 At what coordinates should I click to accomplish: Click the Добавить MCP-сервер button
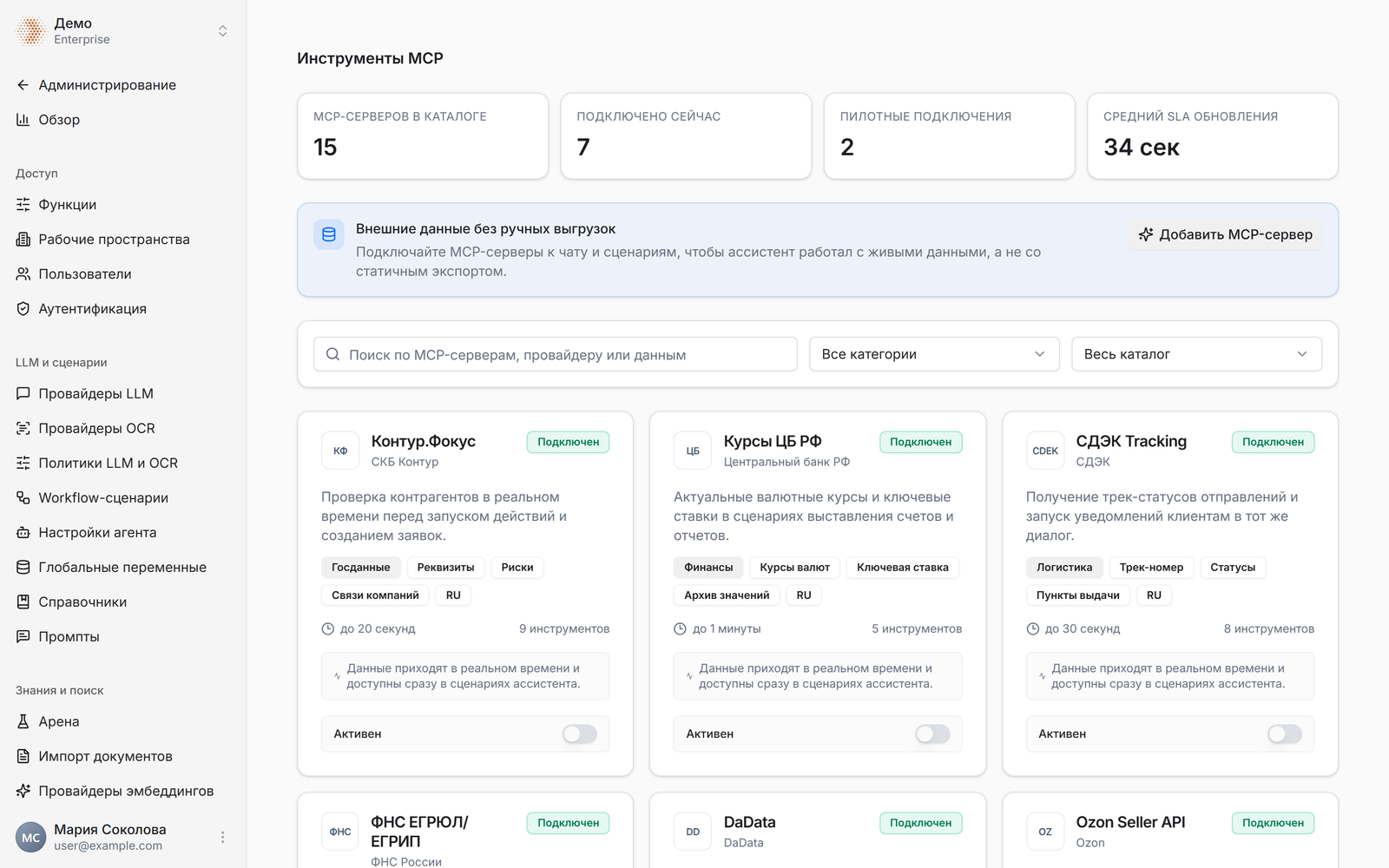point(1225,234)
